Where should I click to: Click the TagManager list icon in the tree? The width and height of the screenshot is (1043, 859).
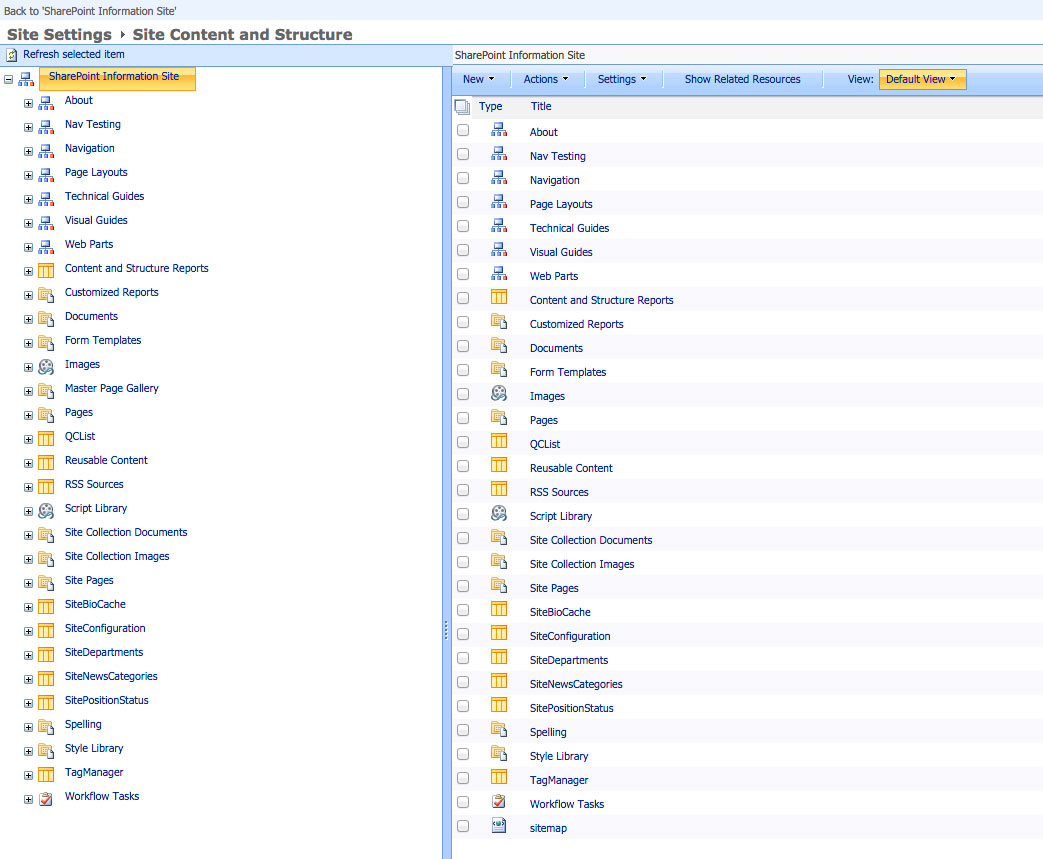click(x=46, y=774)
